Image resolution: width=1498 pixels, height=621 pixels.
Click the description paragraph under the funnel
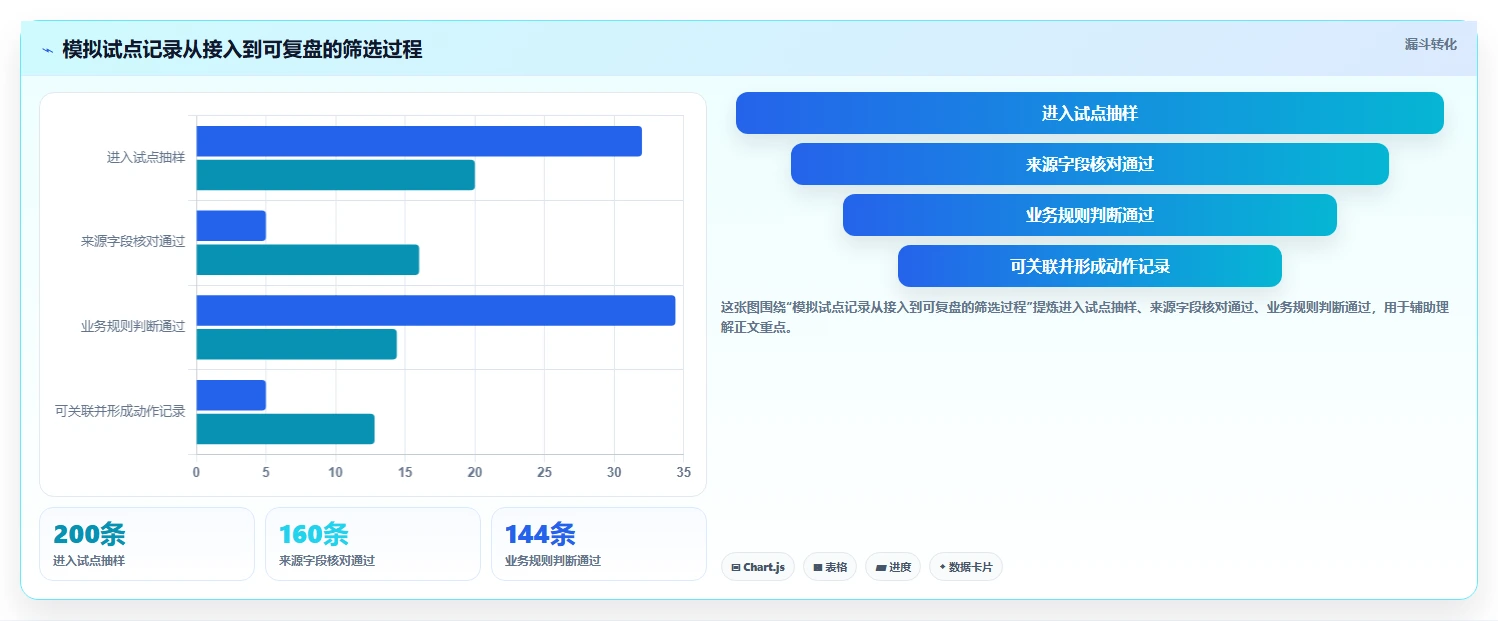pyautogui.click(x=1085, y=317)
